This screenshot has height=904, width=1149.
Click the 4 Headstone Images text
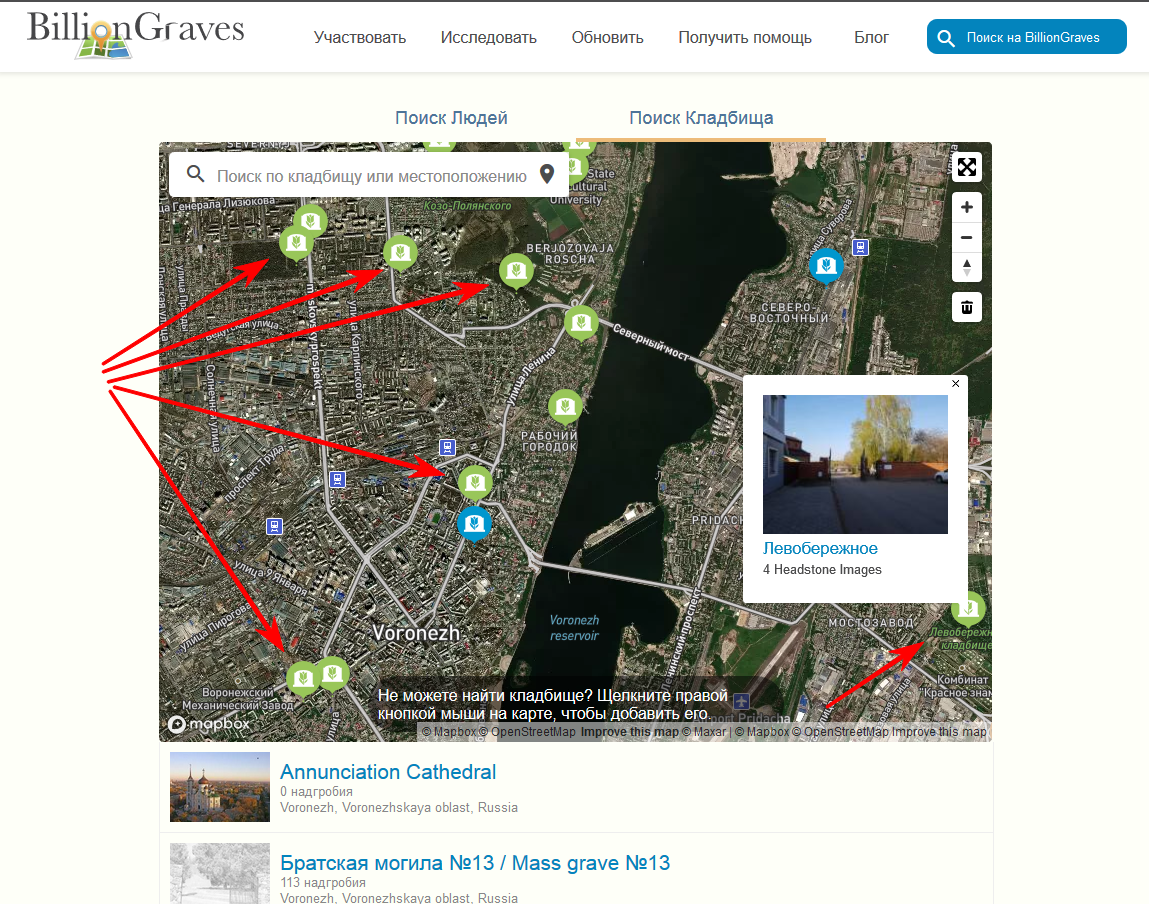(x=822, y=569)
